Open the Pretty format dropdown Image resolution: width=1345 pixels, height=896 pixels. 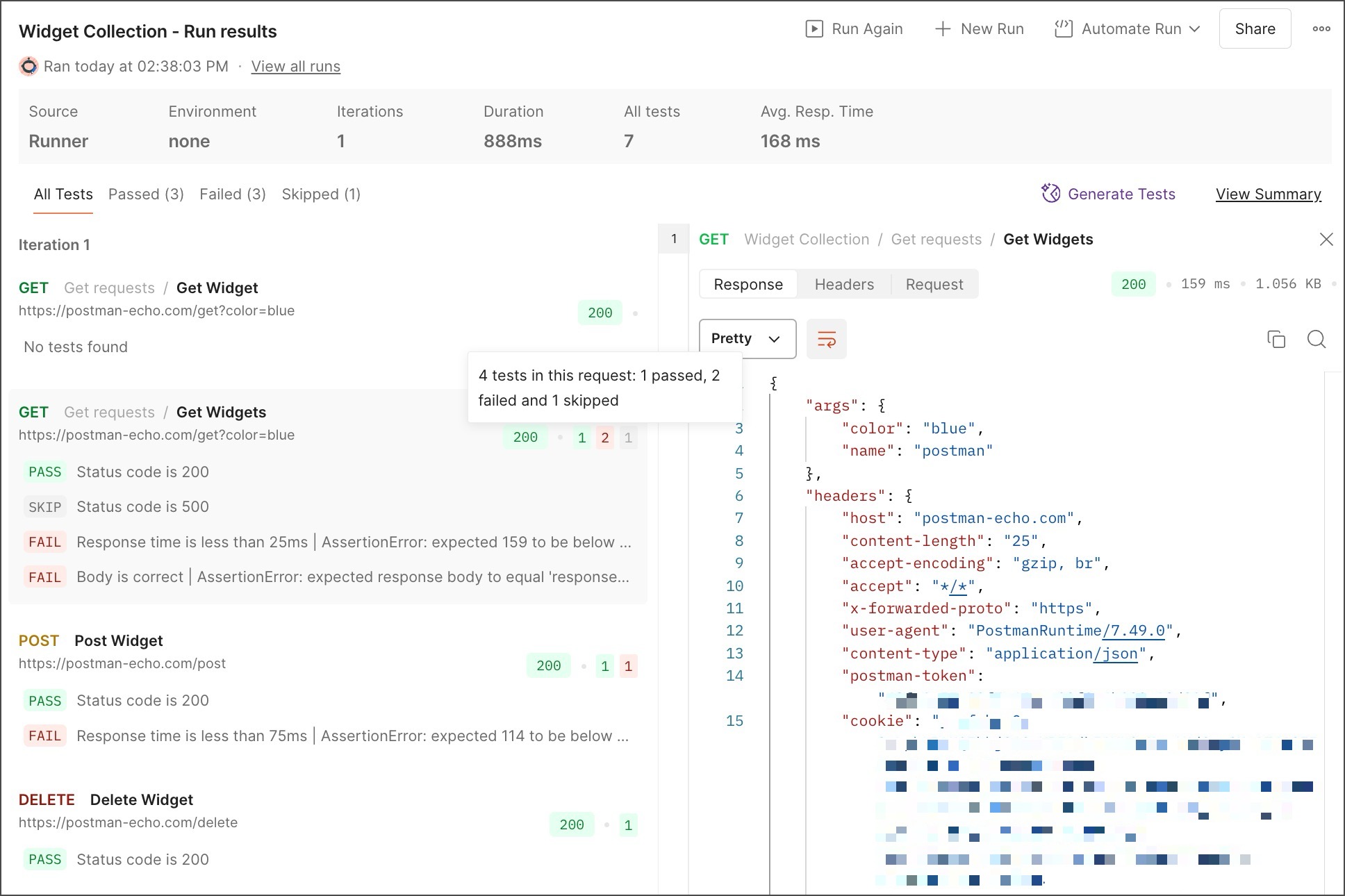(747, 339)
